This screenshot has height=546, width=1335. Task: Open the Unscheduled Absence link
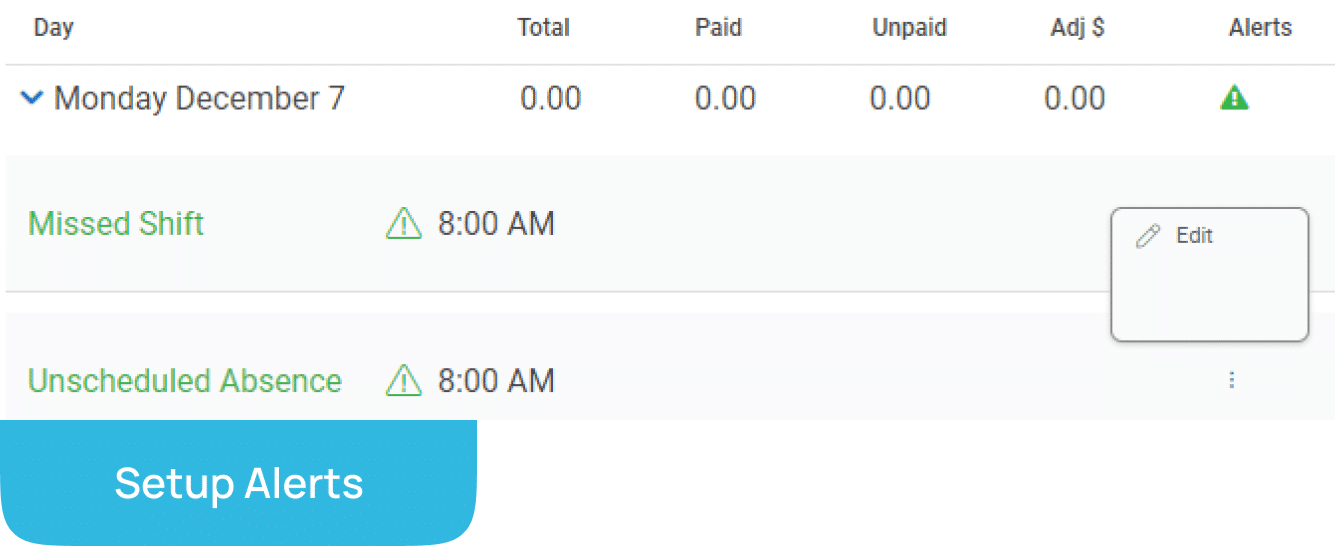185,381
